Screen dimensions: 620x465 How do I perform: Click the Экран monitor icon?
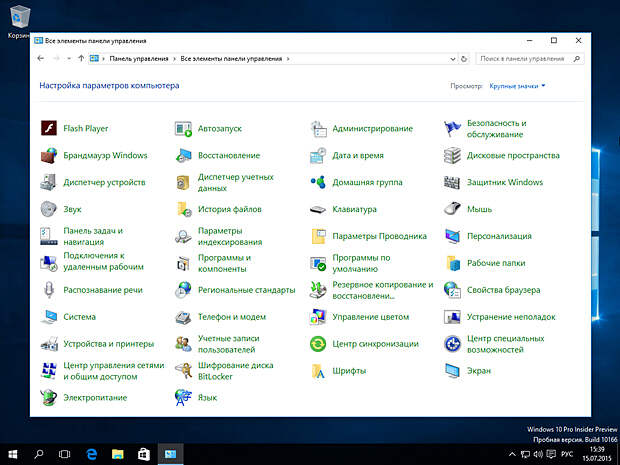click(x=452, y=370)
